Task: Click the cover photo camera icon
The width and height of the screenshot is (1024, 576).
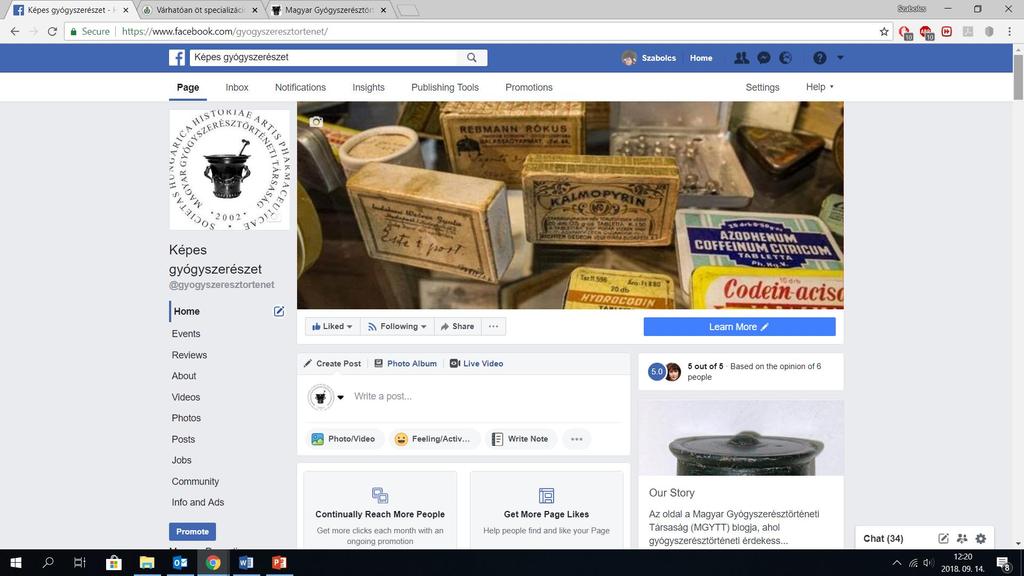Action: point(316,121)
